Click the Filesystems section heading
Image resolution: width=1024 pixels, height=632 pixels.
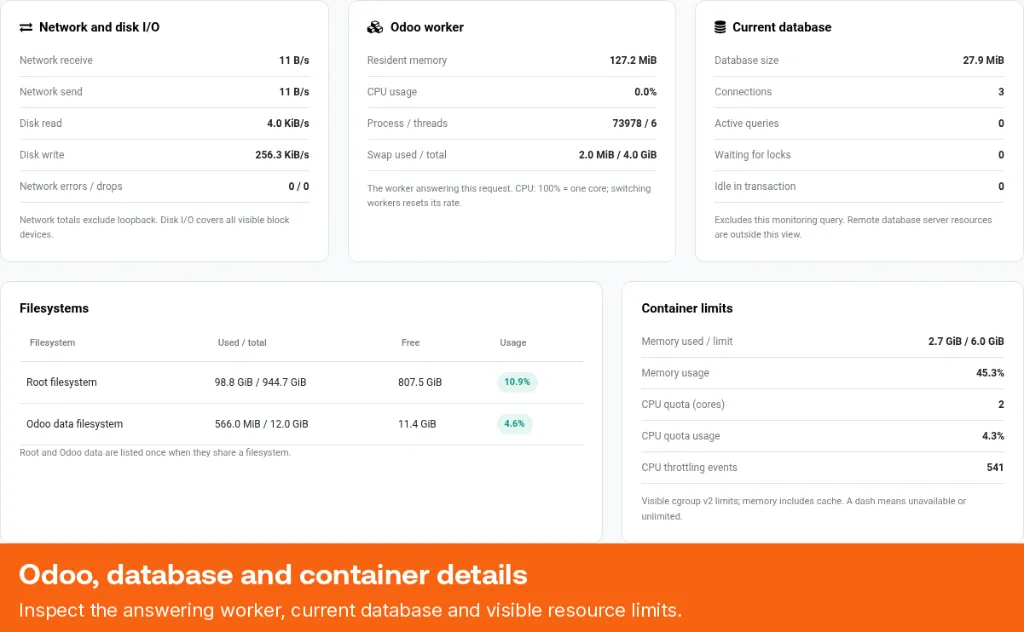pos(54,308)
